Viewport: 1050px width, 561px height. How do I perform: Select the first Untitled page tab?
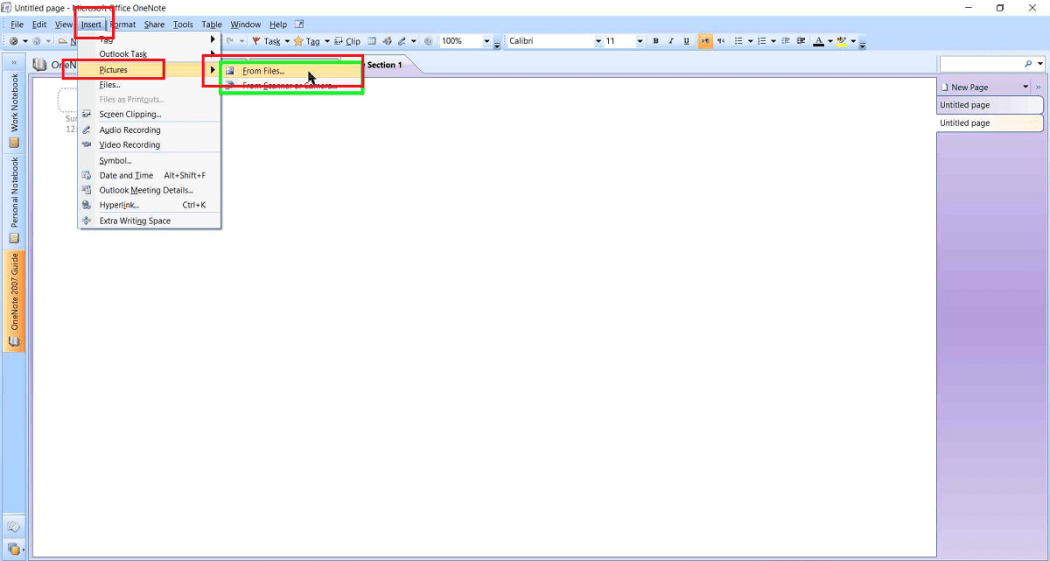[990, 105]
